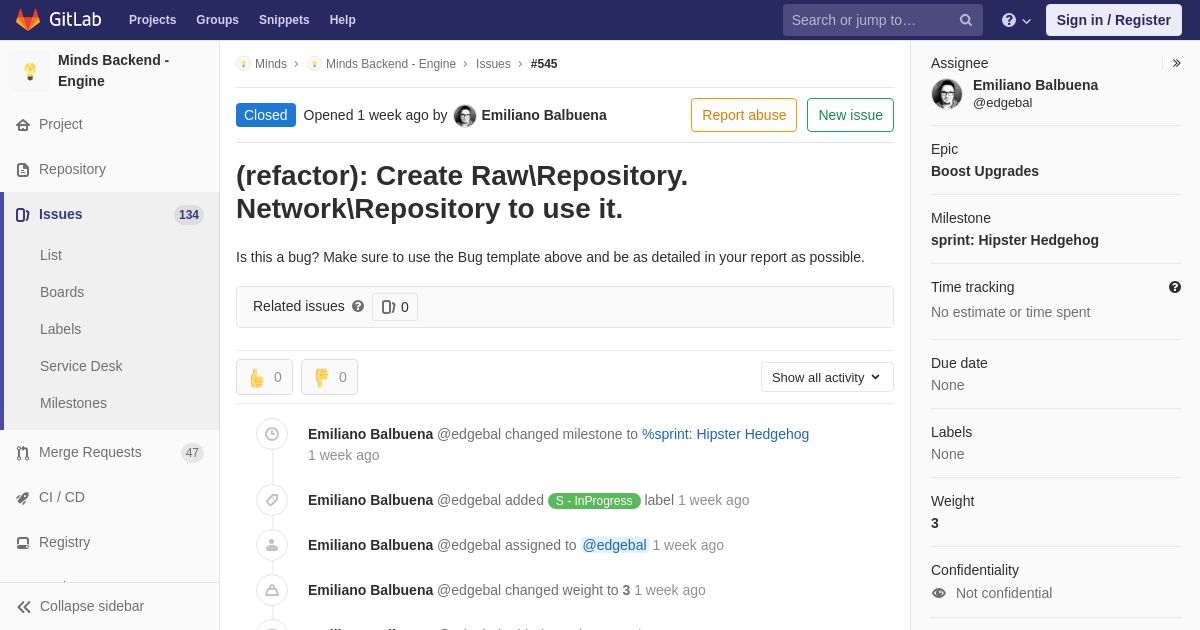This screenshot has height=630, width=1200.
Task: Click the weight icon beside weight change
Action: (272, 590)
